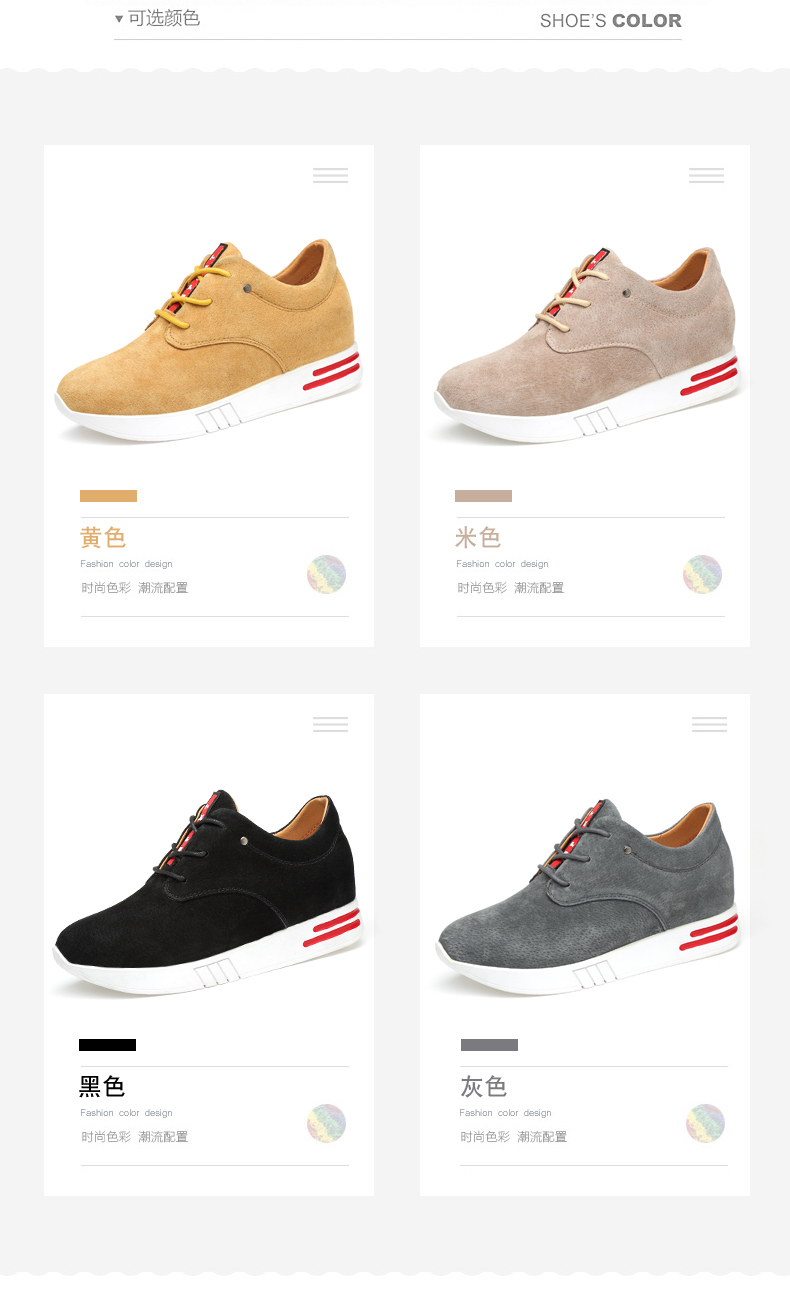The image size is (790, 1291).
Task: Click the hamburger lines icon on beige shoe card
Action: pos(706,175)
